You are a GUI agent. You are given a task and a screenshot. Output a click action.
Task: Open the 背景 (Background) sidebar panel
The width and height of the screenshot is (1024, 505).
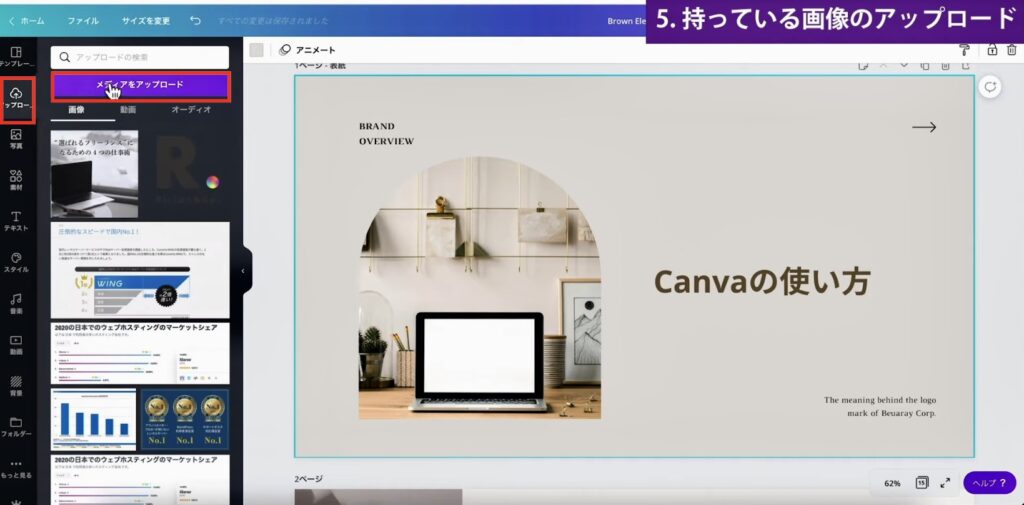(16, 386)
